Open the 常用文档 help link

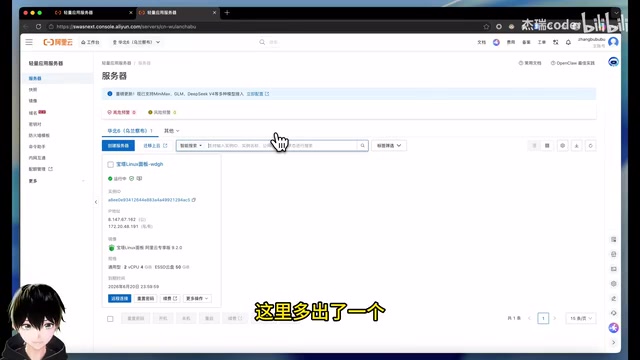pyautogui.click(x=530, y=63)
